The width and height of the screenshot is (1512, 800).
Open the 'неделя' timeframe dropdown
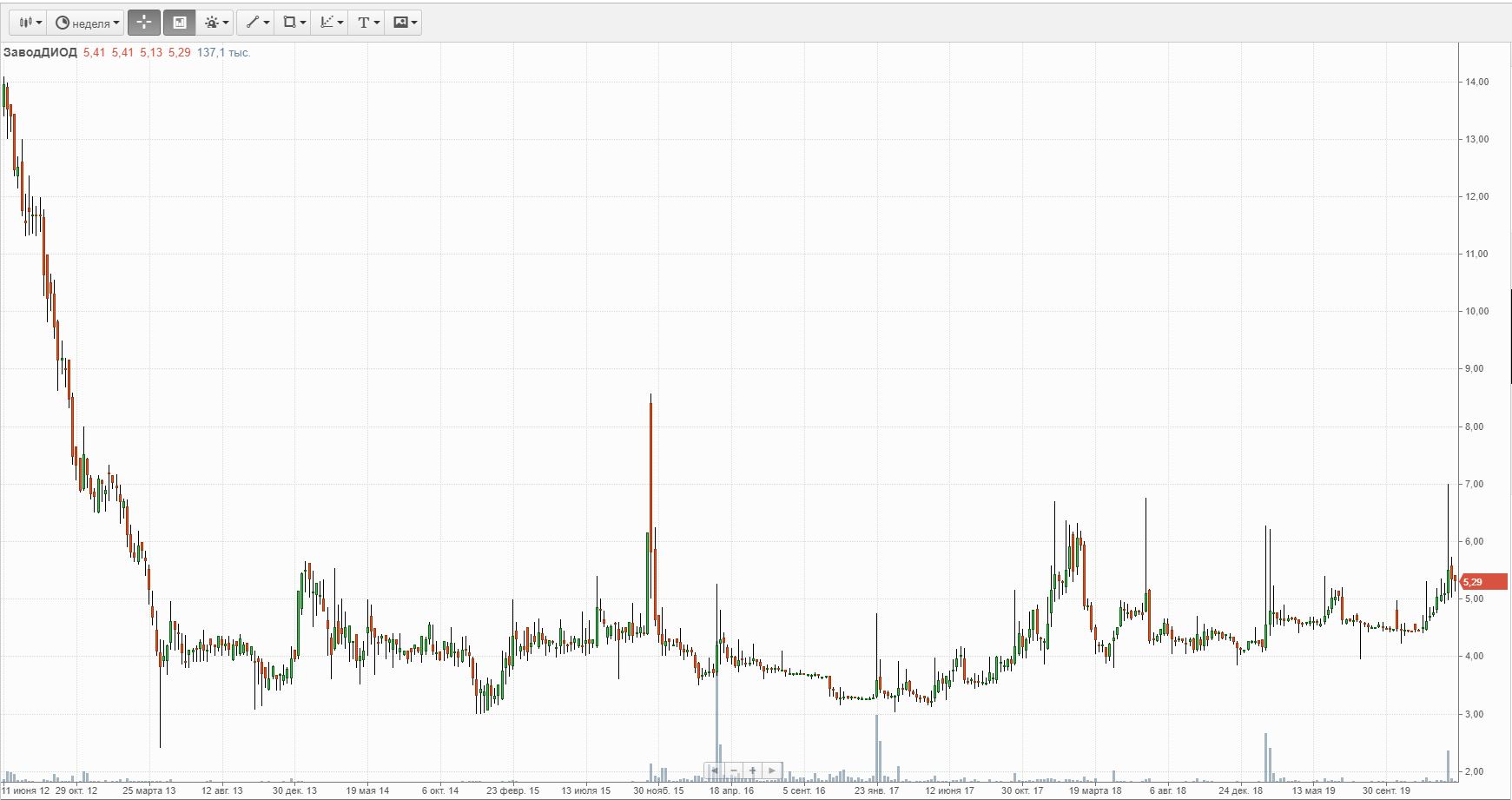87,23
